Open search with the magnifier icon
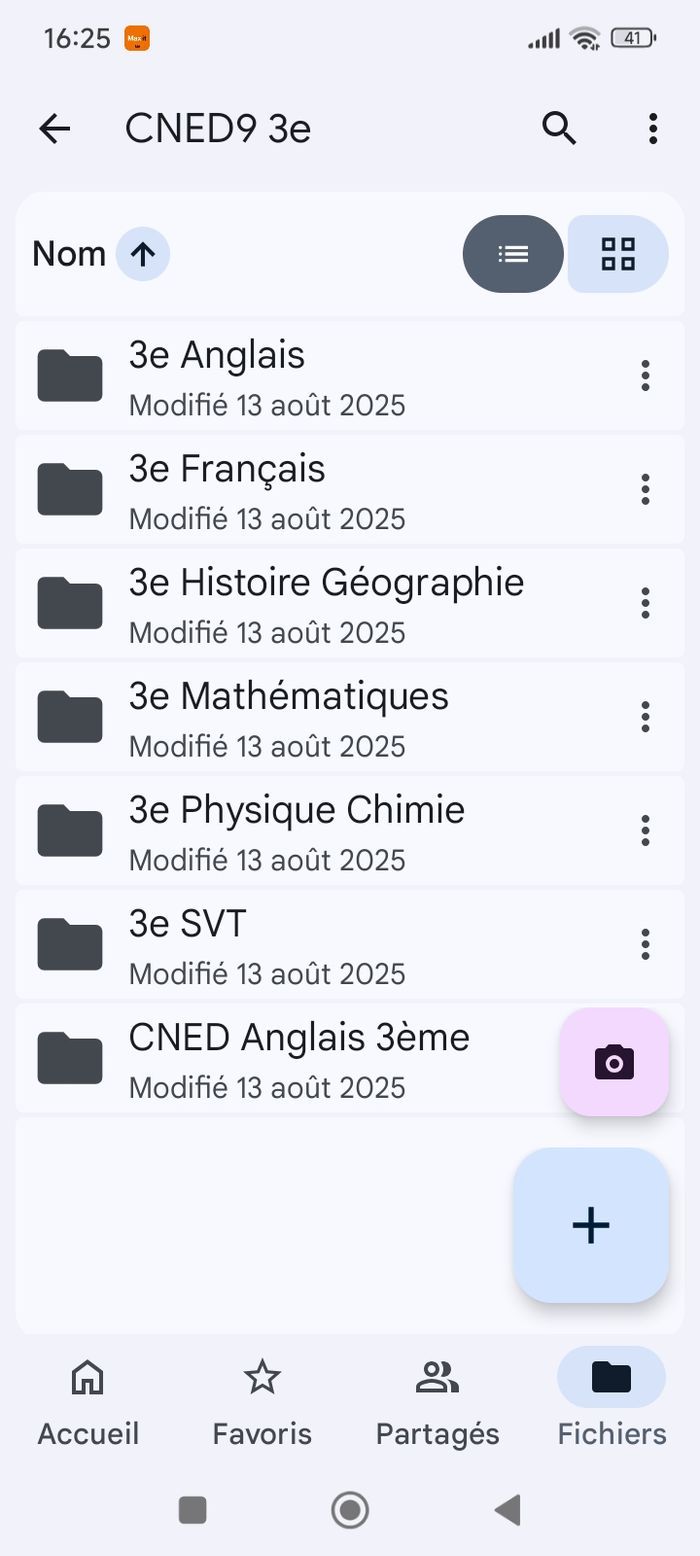 (559, 128)
